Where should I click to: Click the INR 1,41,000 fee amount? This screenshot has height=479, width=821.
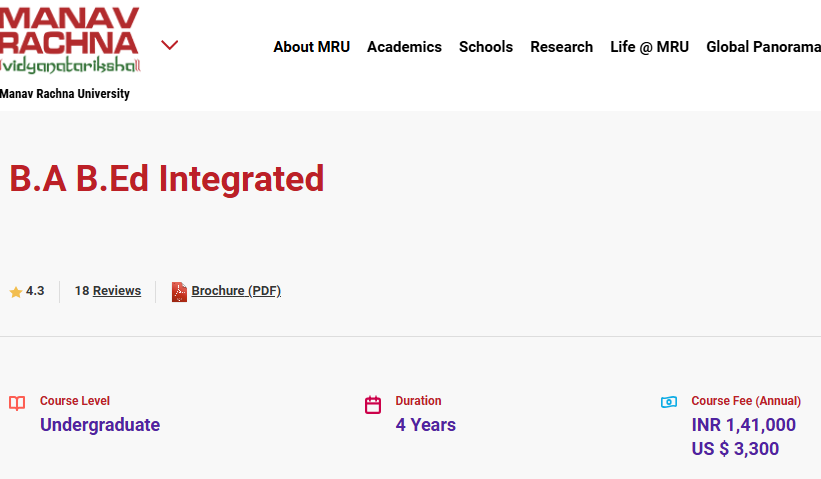coord(743,425)
